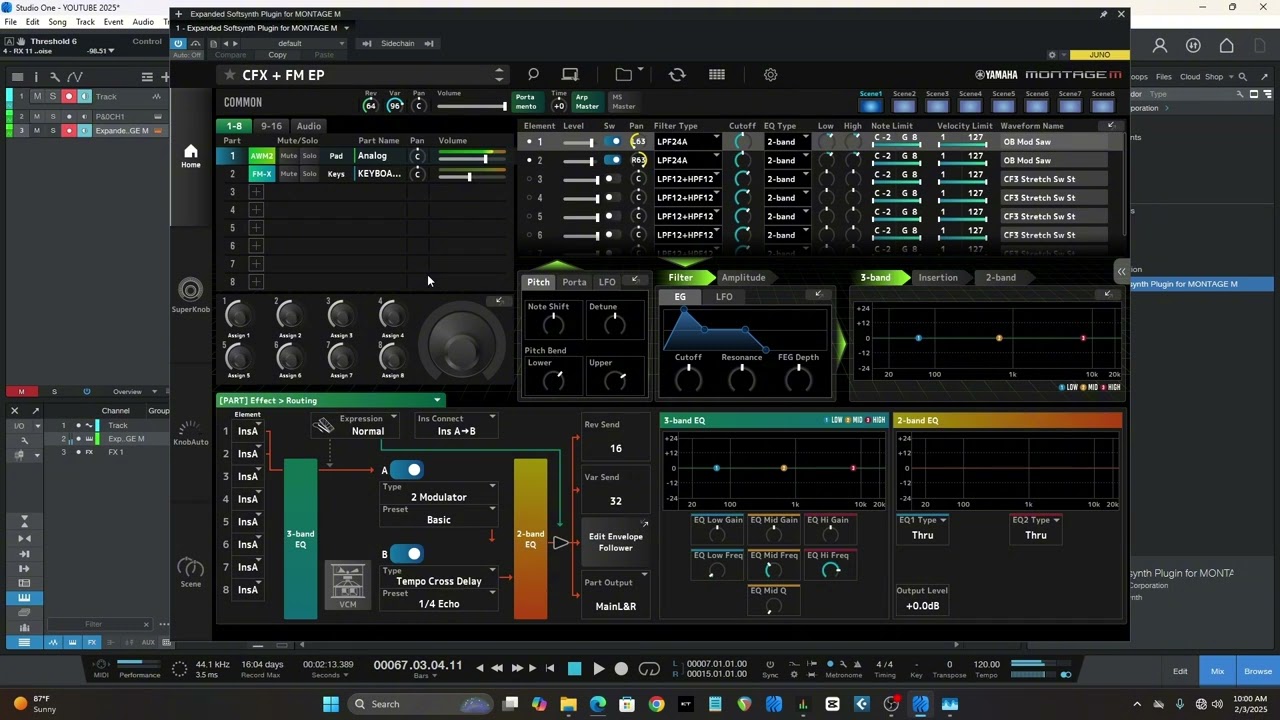Click the Windows taskbar Search field
1280x720 pixels.
coord(420,704)
